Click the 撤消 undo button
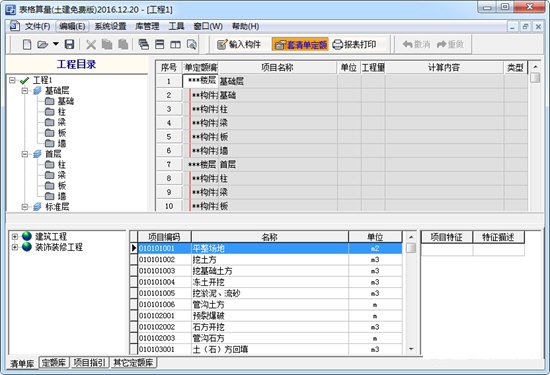The image size is (550, 375). pyautogui.click(x=416, y=45)
